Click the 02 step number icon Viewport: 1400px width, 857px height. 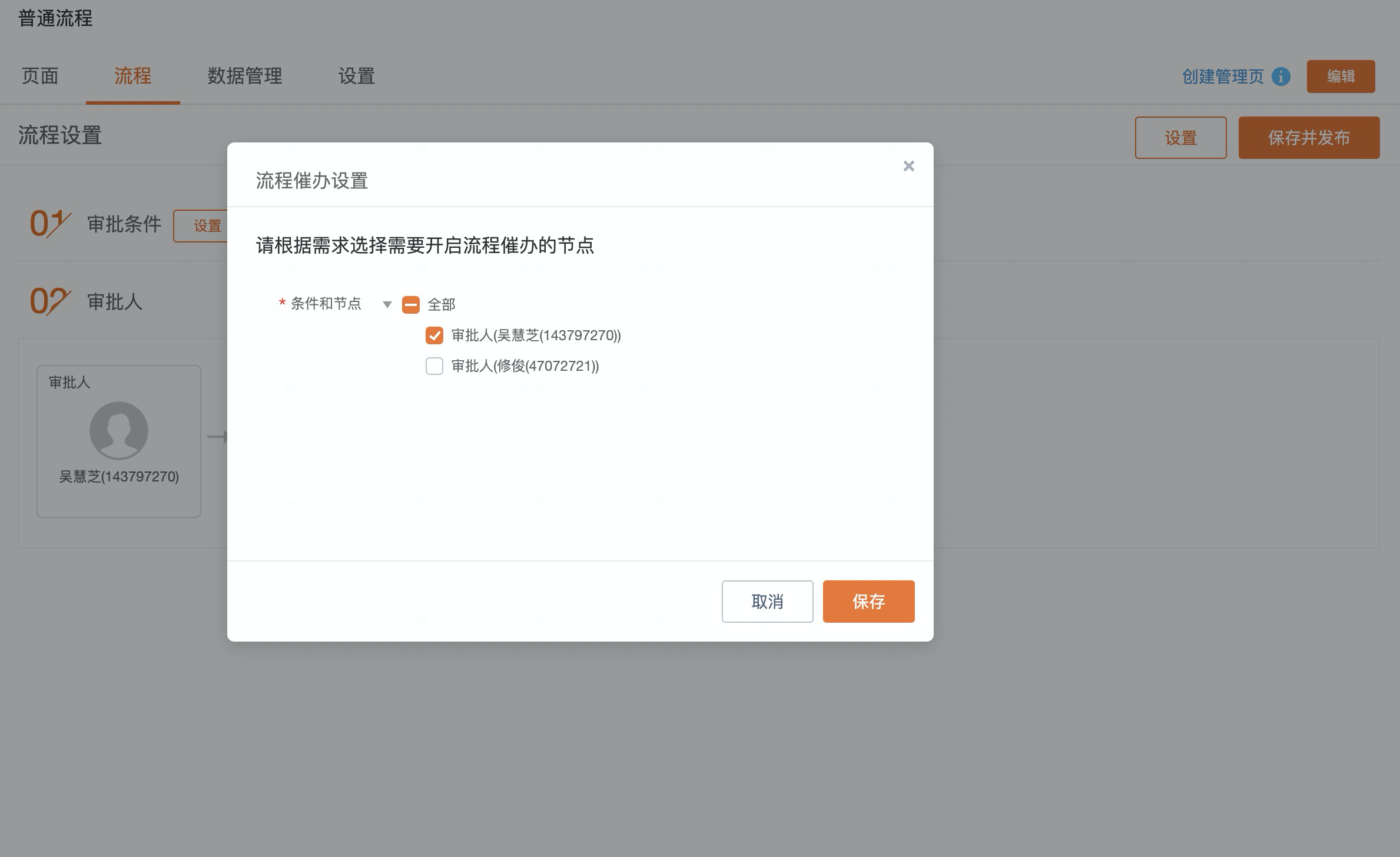pyautogui.click(x=50, y=301)
